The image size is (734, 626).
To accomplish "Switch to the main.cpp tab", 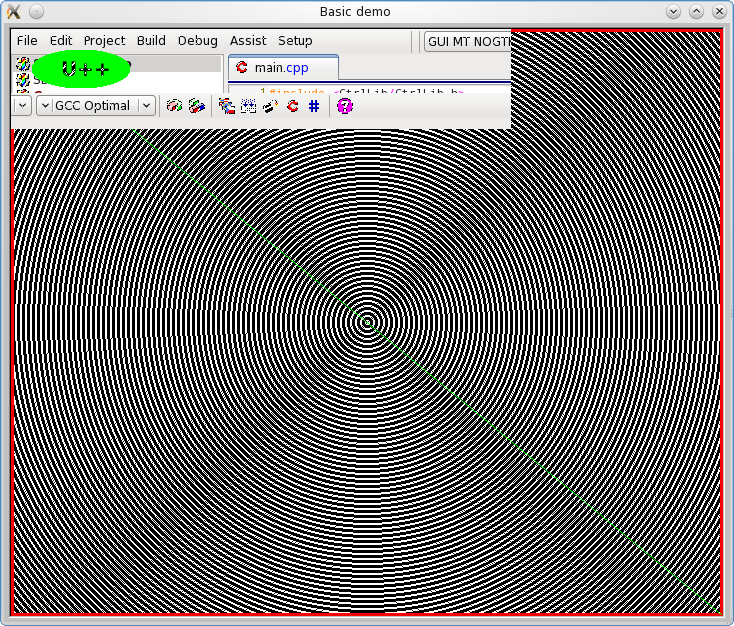I will point(283,68).
